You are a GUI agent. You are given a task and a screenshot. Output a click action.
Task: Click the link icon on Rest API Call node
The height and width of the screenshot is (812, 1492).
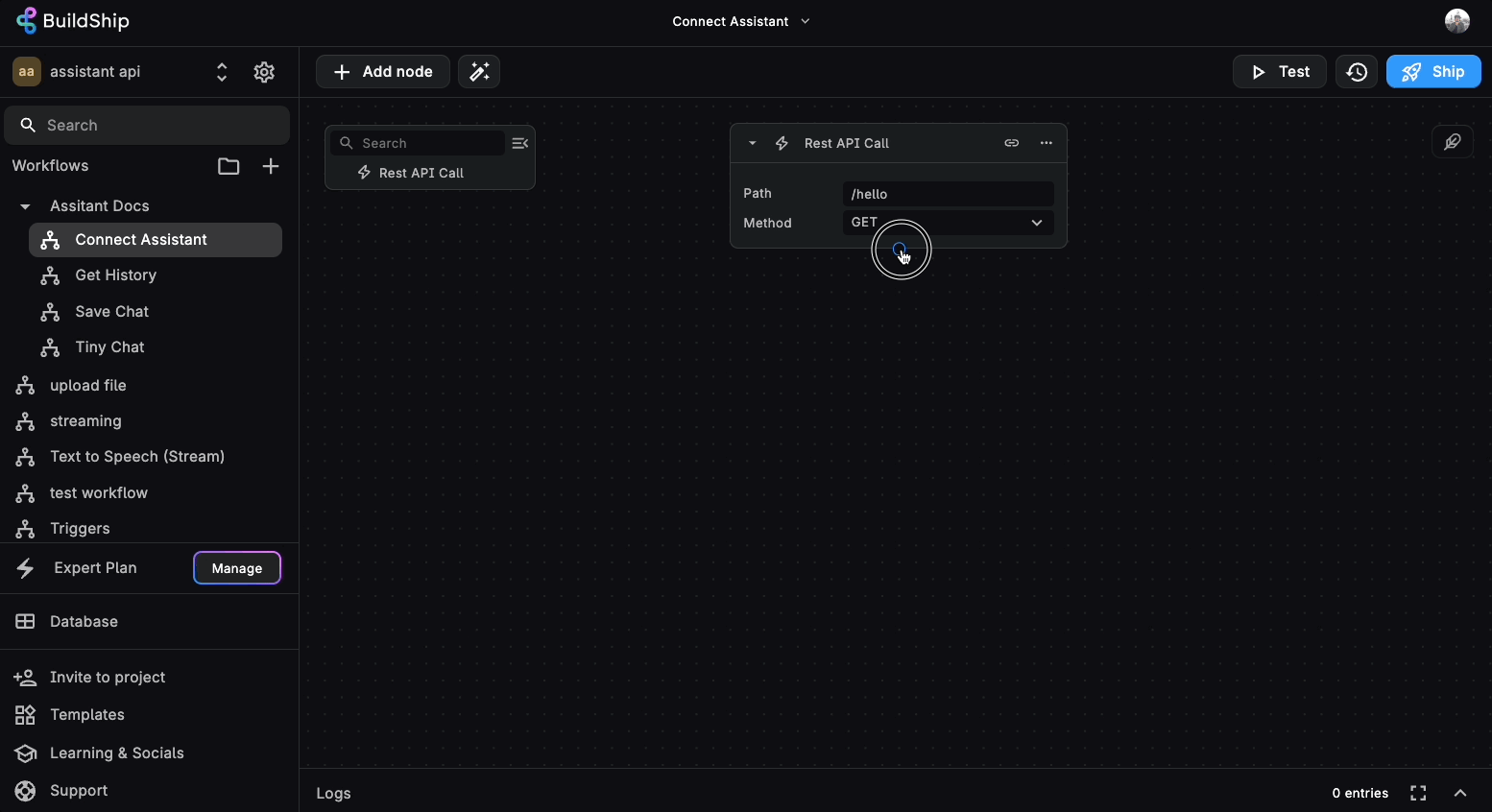tap(1012, 142)
